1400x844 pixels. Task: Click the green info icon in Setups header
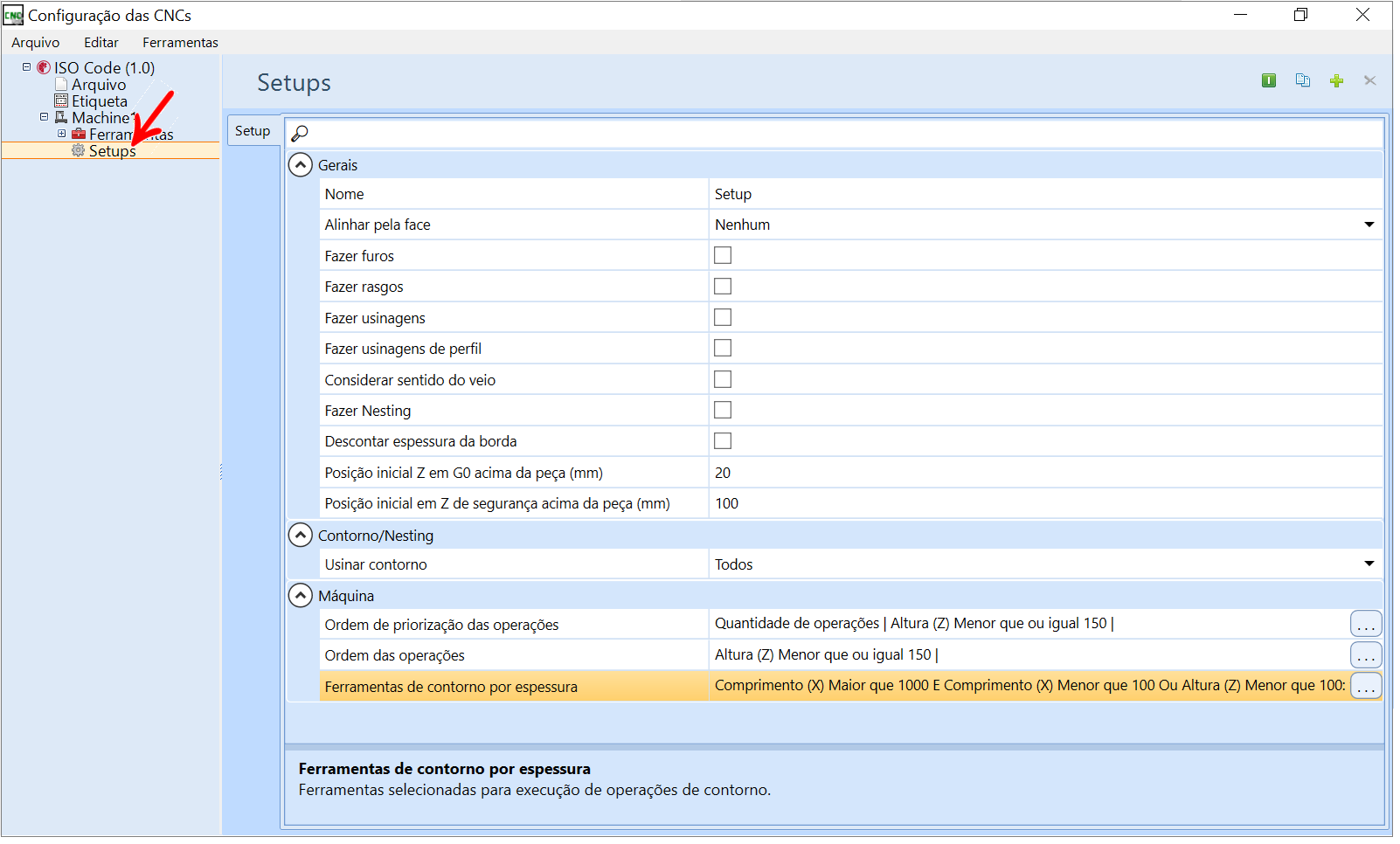click(1268, 80)
